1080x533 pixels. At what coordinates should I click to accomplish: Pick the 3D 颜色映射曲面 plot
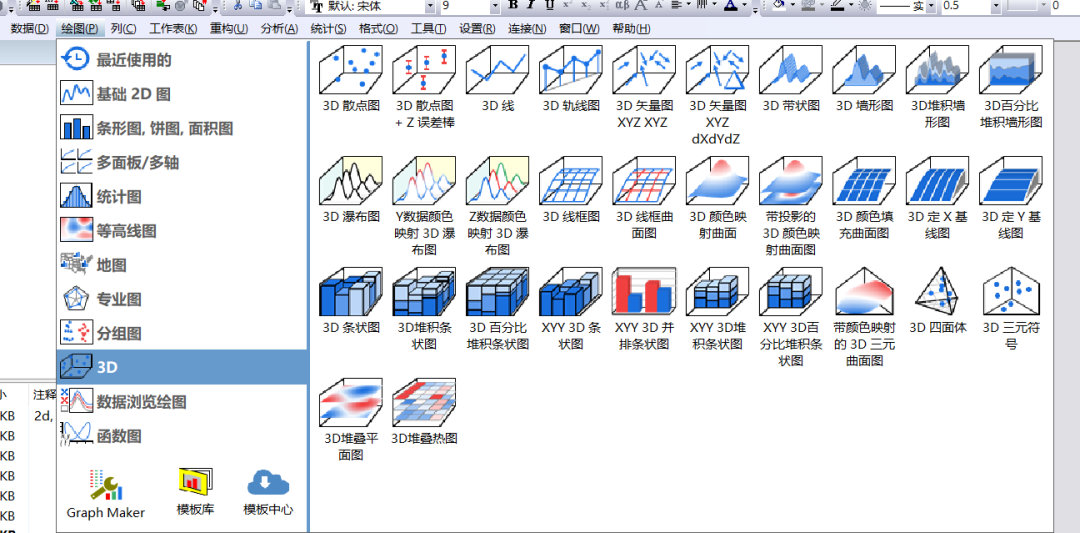pos(718,198)
